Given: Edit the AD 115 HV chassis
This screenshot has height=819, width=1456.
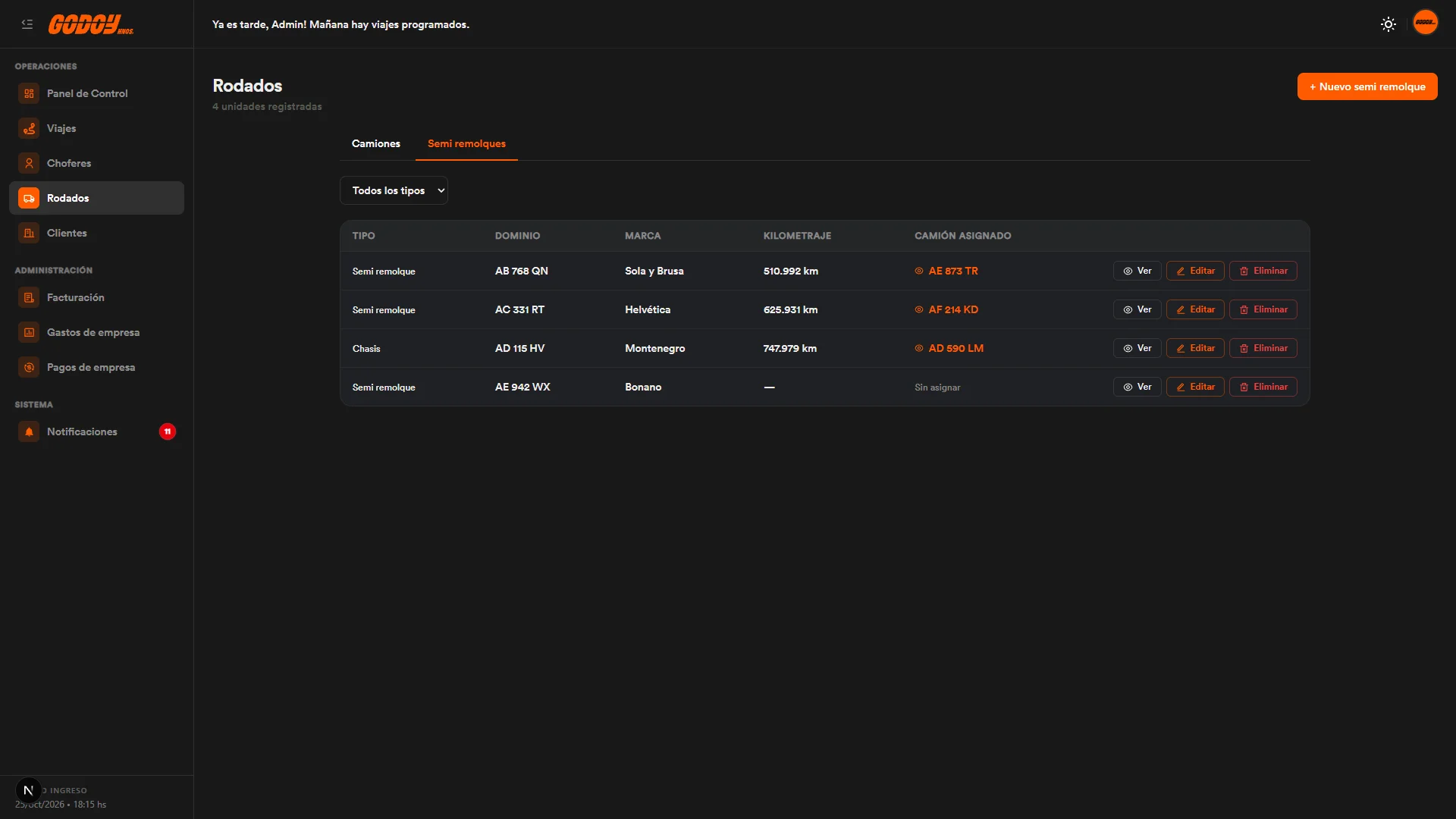Looking at the screenshot, I should [x=1195, y=348].
